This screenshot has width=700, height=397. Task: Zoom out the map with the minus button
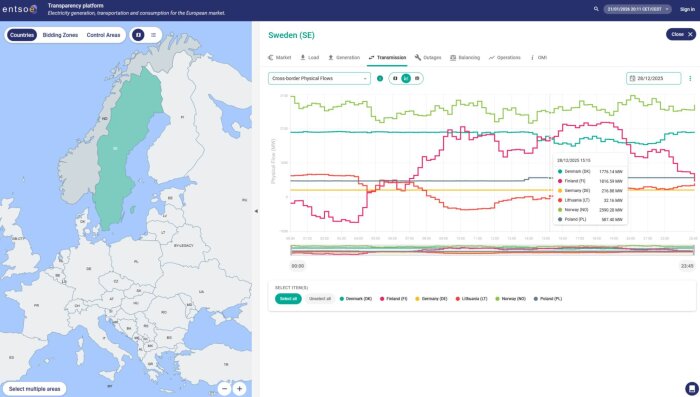pyautogui.click(x=225, y=389)
